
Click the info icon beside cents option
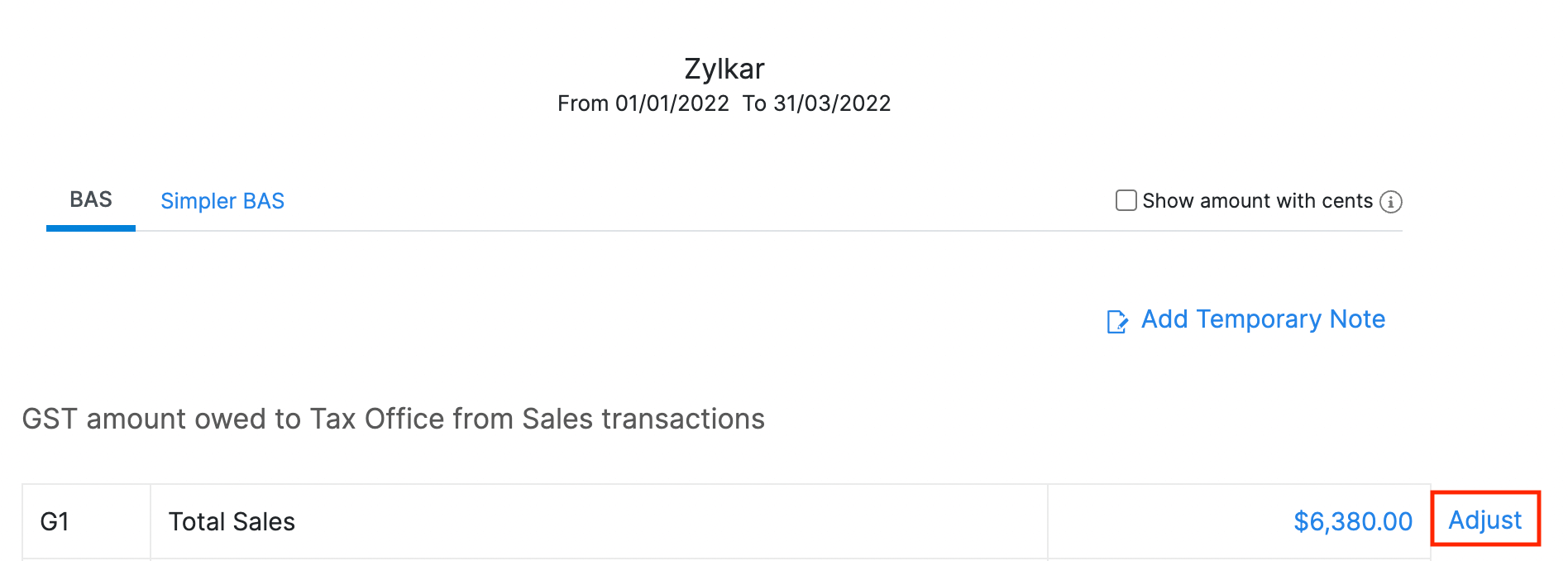(1391, 202)
